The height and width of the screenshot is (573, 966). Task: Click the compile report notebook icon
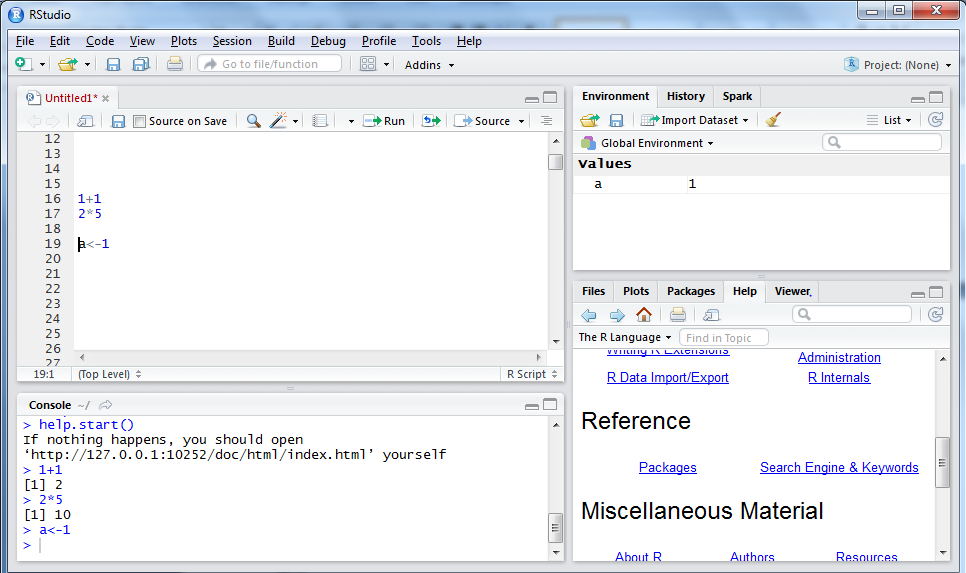point(320,121)
